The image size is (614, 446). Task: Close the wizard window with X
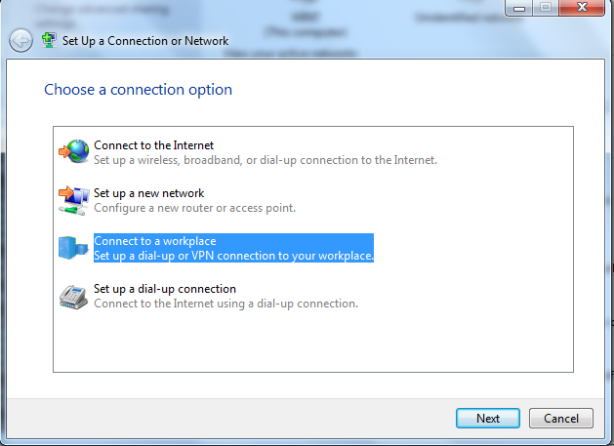click(x=581, y=7)
